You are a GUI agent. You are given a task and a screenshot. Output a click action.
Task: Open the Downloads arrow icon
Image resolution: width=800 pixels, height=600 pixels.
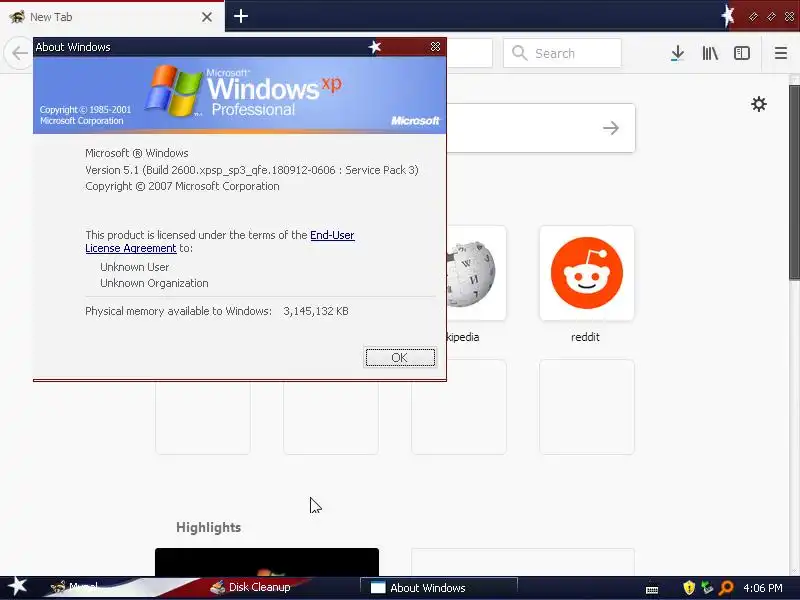[678, 53]
